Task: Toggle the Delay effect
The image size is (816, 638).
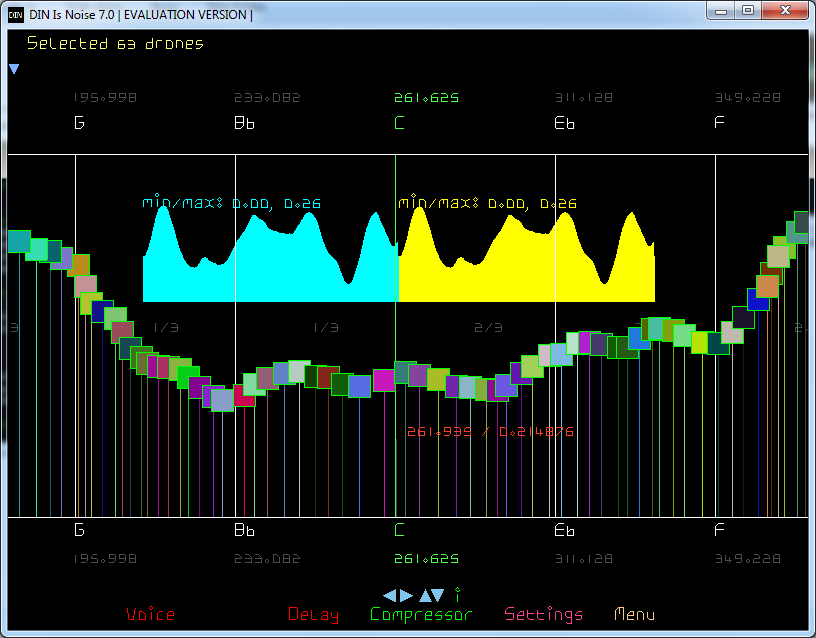Action: [313, 614]
